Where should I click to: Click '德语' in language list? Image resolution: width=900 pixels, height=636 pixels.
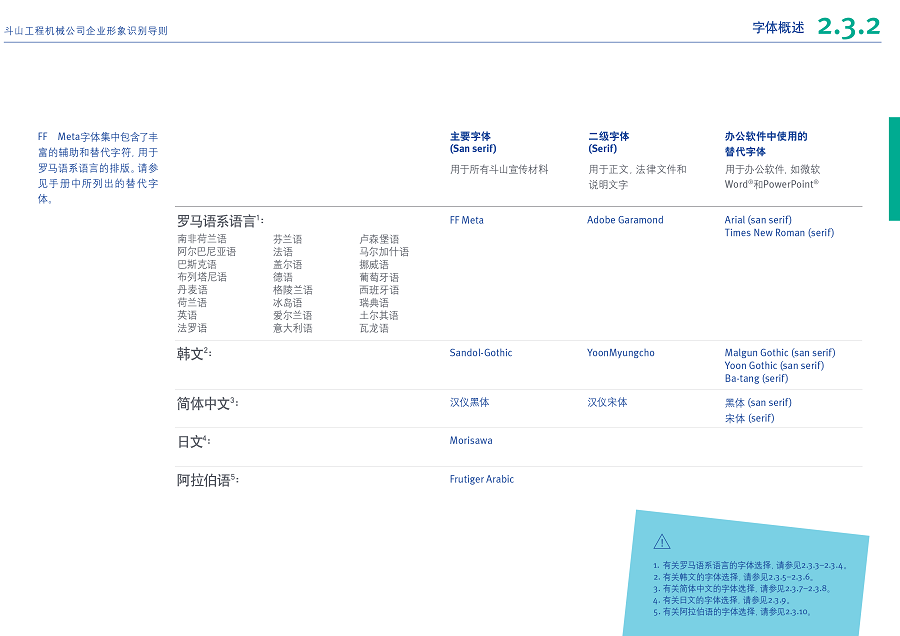pos(283,277)
